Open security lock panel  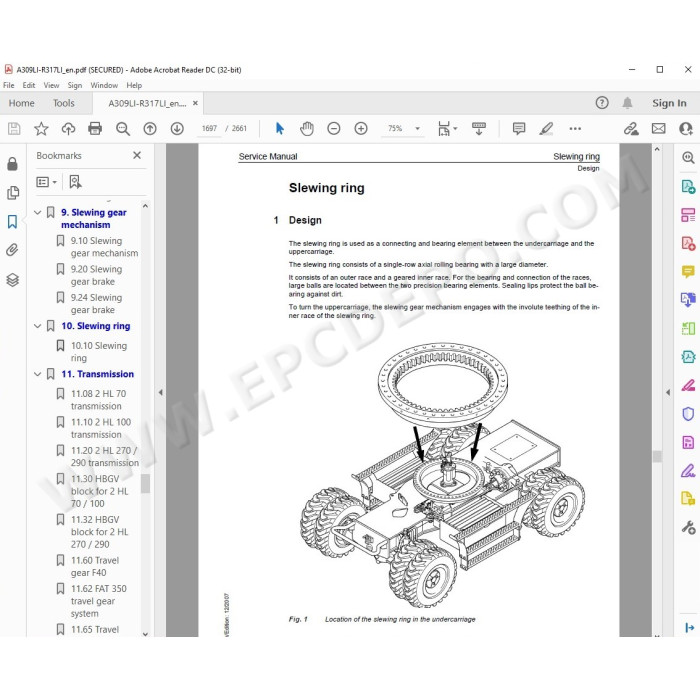pyautogui.click(x=12, y=164)
